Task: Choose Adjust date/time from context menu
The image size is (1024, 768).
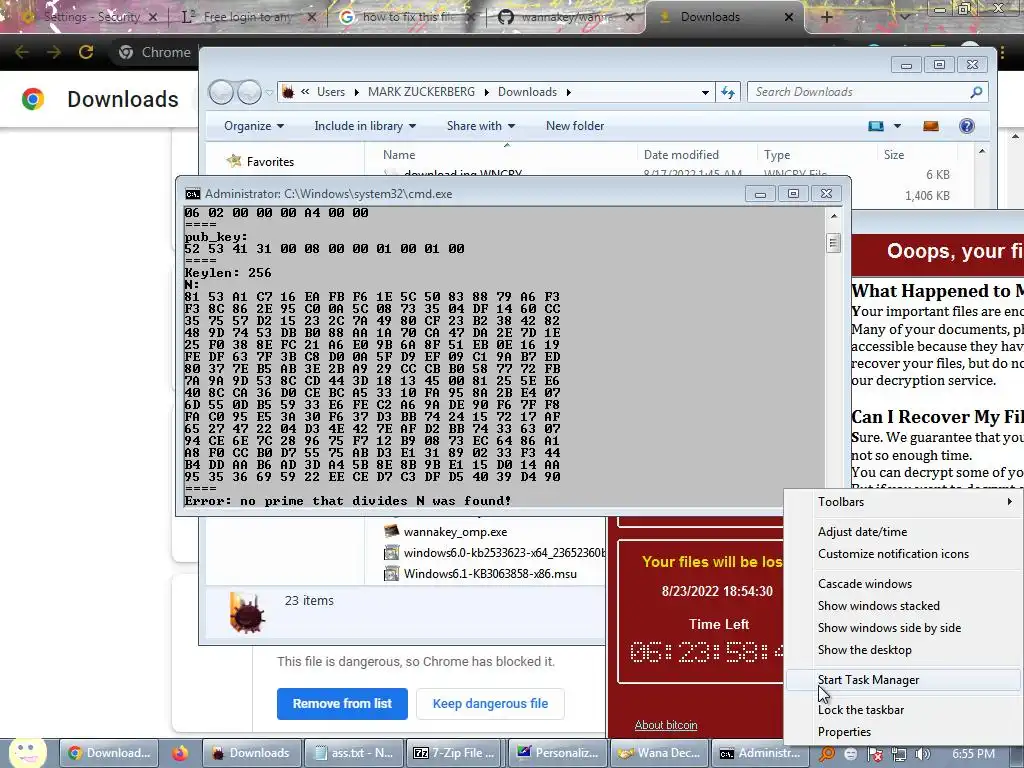Action: pyautogui.click(x=862, y=532)
